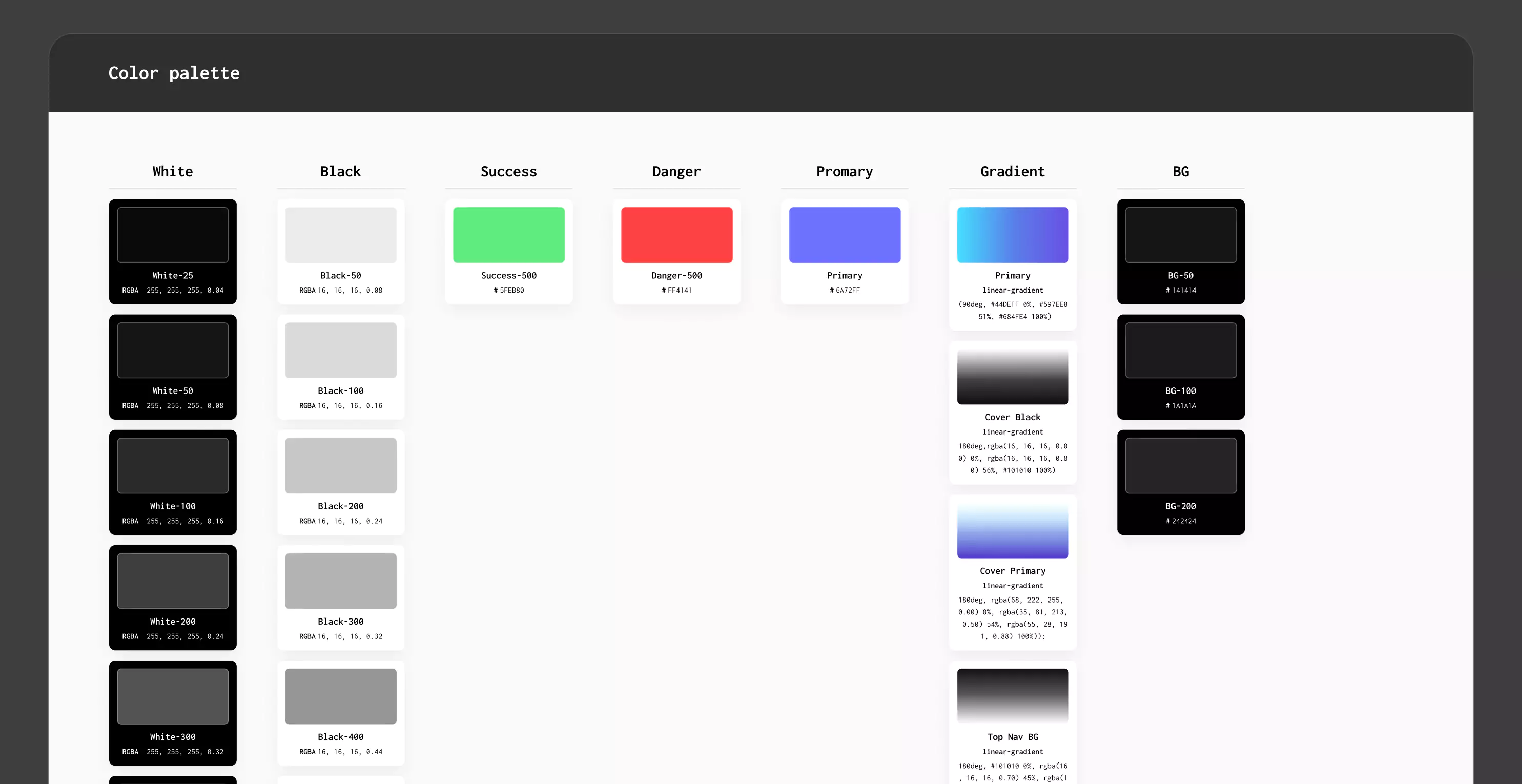Select the Black-50 light gray swatch
1522x784 pixels.
[x=341, y=235]
